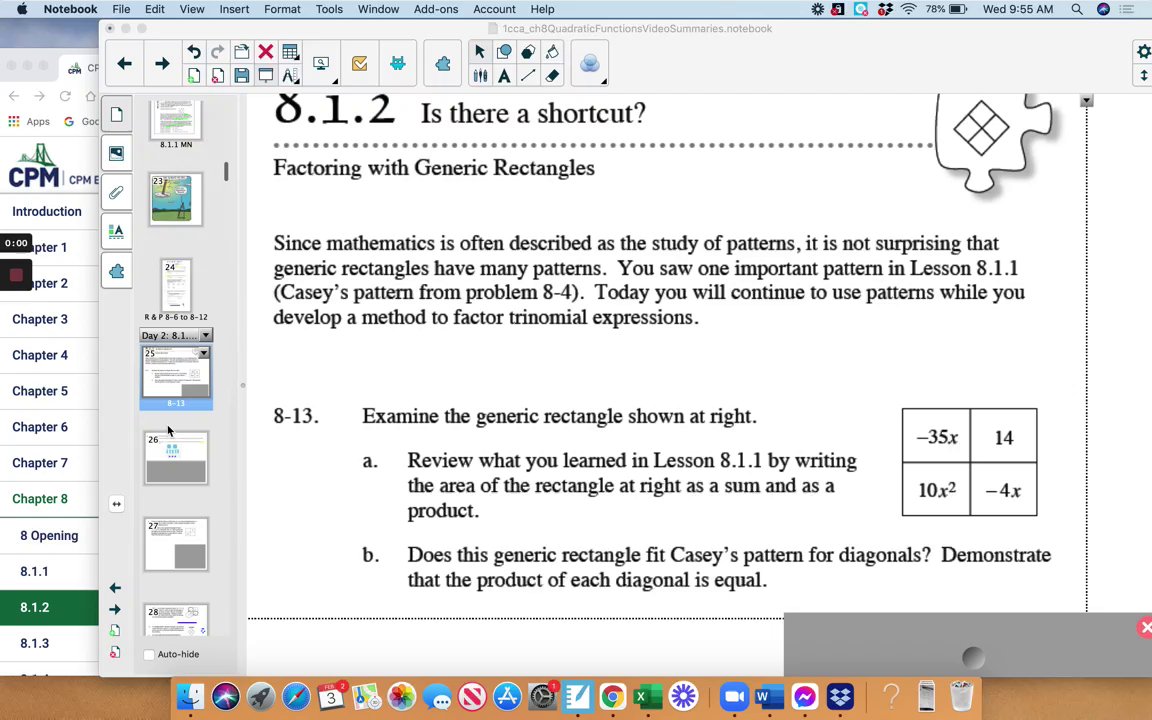Open 8 Opening in CPM sidebar
This screenshot has width=1152, height=720.
[49, 535]
